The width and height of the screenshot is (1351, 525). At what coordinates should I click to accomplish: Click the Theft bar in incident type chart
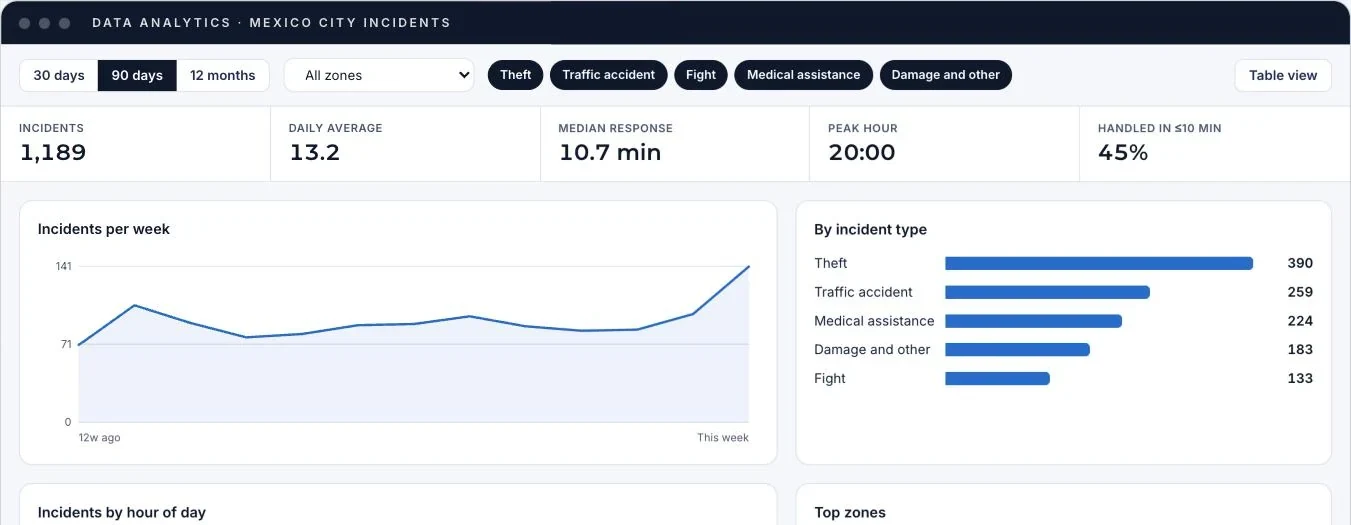[x=1099, y=263]
